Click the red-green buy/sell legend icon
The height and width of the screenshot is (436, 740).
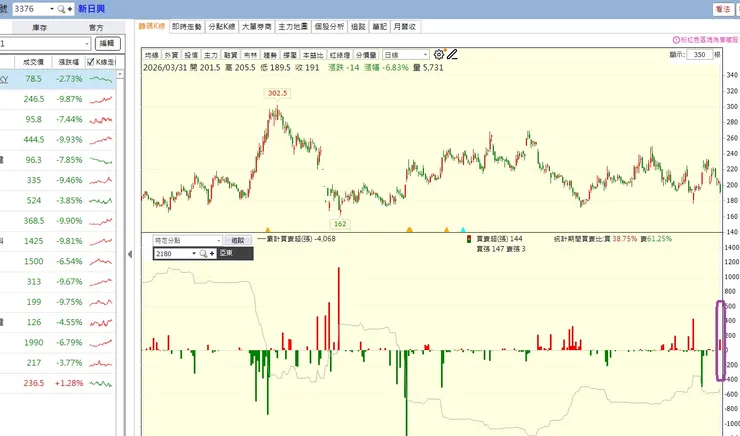pos(469,239)
